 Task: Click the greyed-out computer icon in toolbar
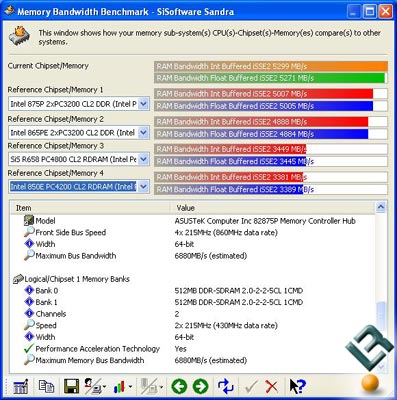(x=149, y=387)
